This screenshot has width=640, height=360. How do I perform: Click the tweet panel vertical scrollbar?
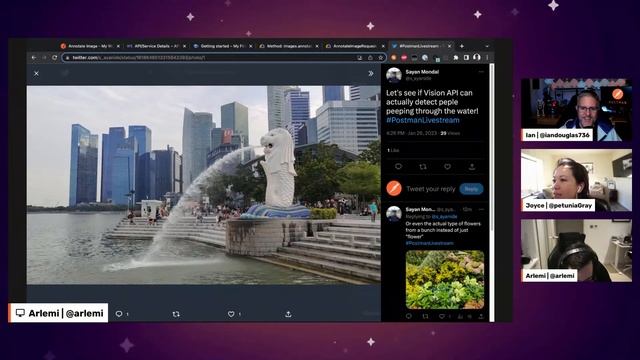click(492, 147)
